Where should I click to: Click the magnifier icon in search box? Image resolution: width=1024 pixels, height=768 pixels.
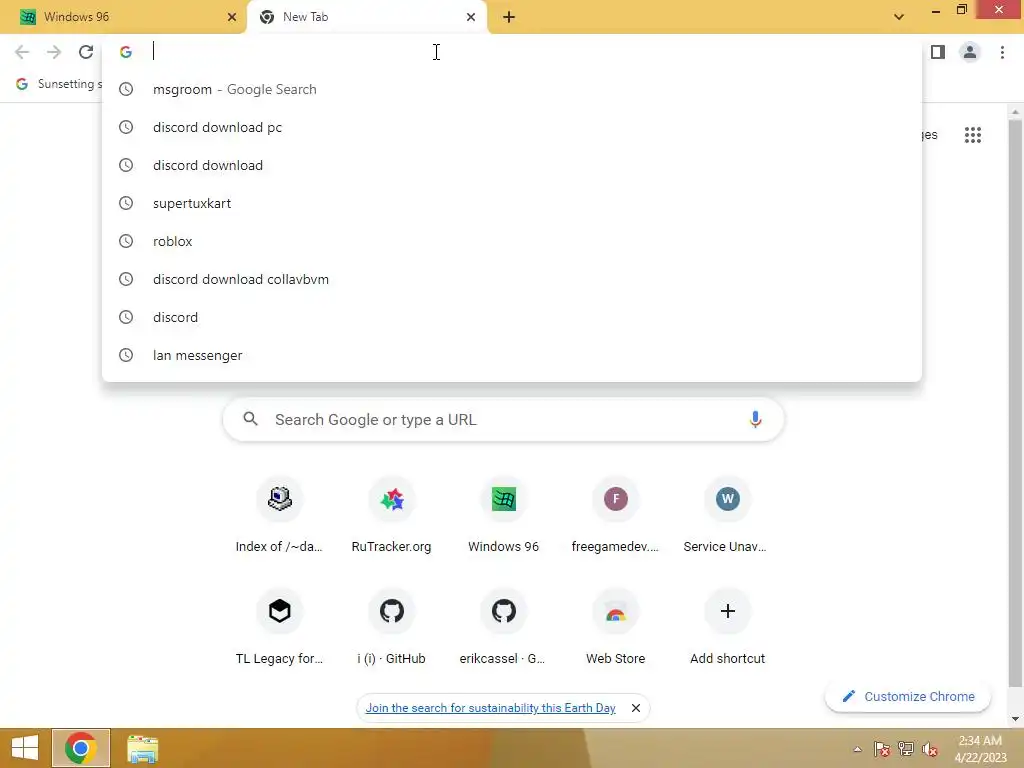tap(251, 419)
